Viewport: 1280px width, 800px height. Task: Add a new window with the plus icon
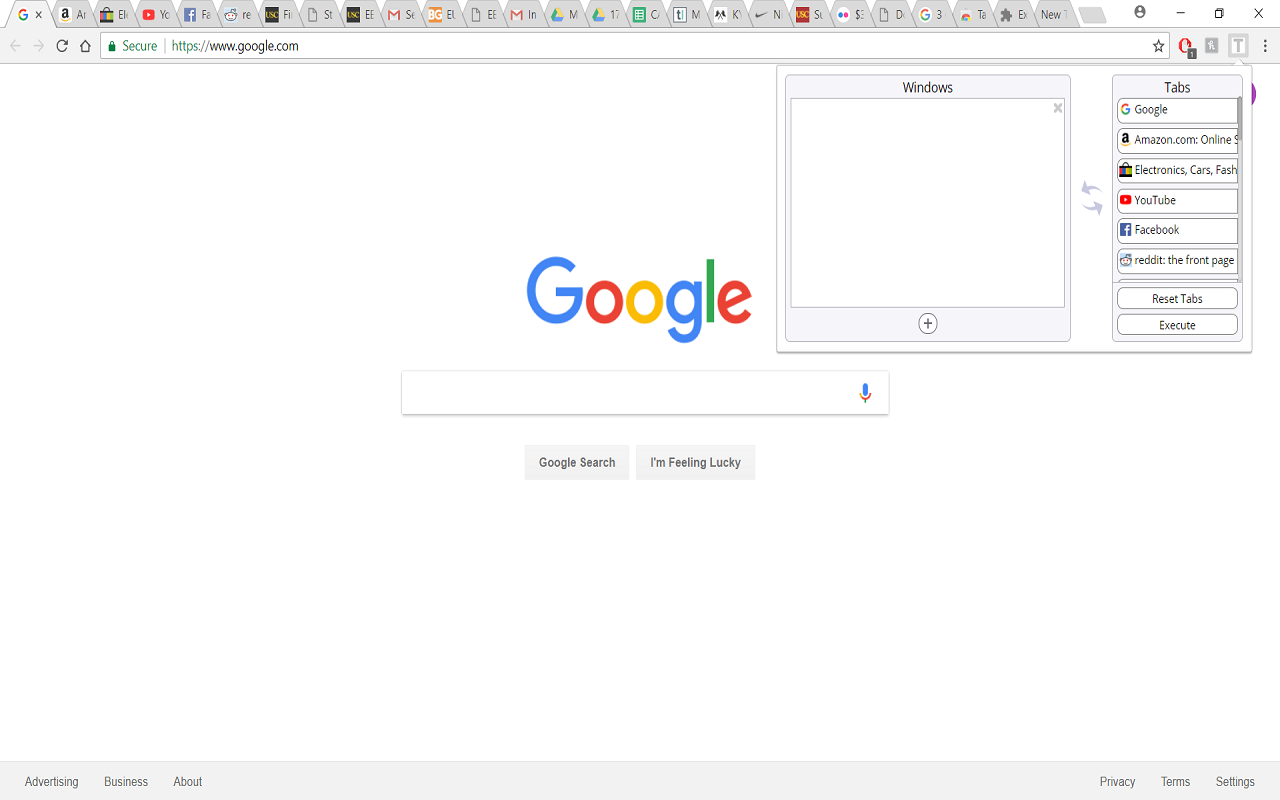click(928, 323)
